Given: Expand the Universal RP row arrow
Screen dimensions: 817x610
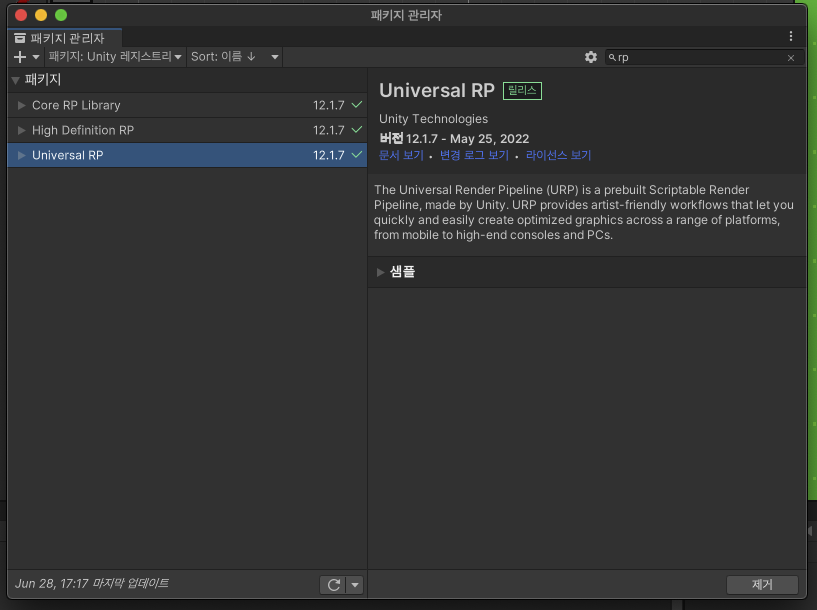Looking at the screenshot, I should point(21,155).
